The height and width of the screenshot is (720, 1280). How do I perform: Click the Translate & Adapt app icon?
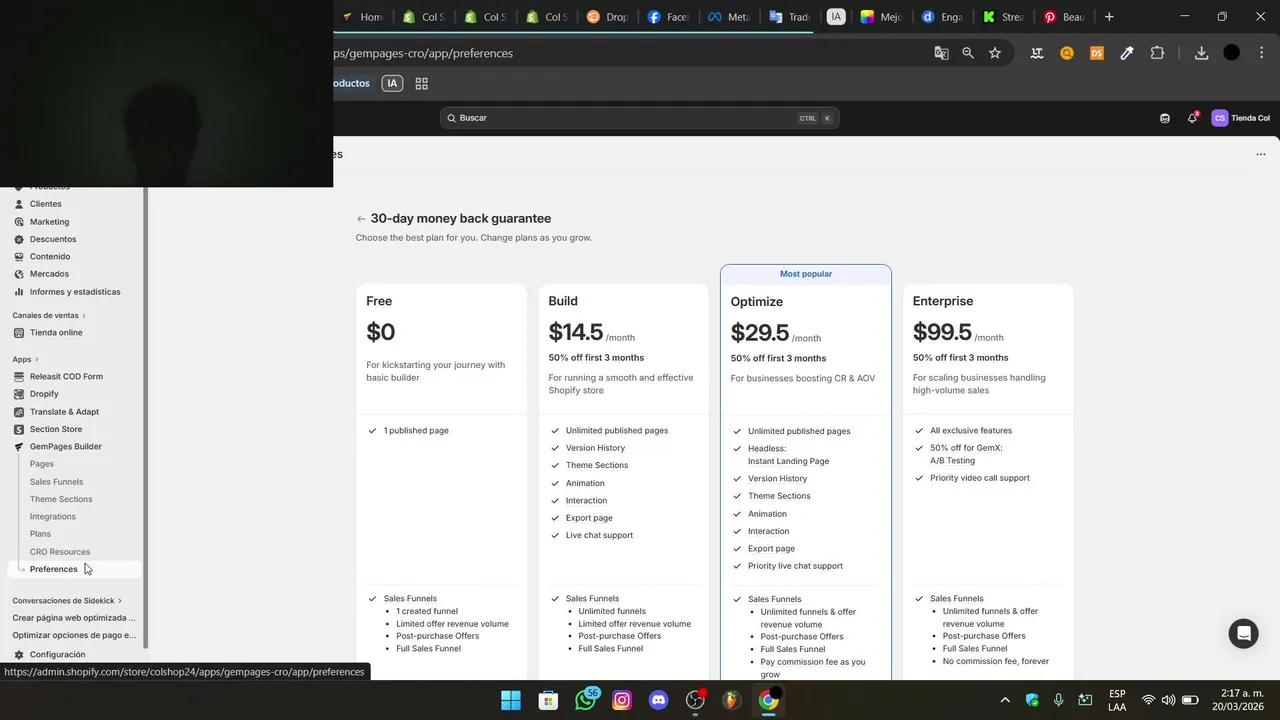coord(19,412)
